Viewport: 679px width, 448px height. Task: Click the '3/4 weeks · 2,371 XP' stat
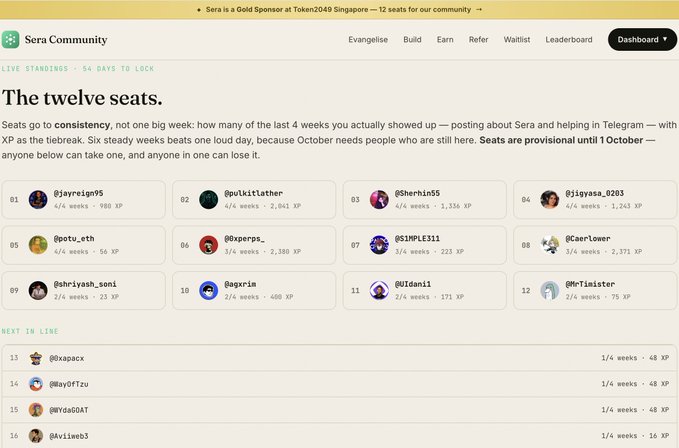pos(604,251)
